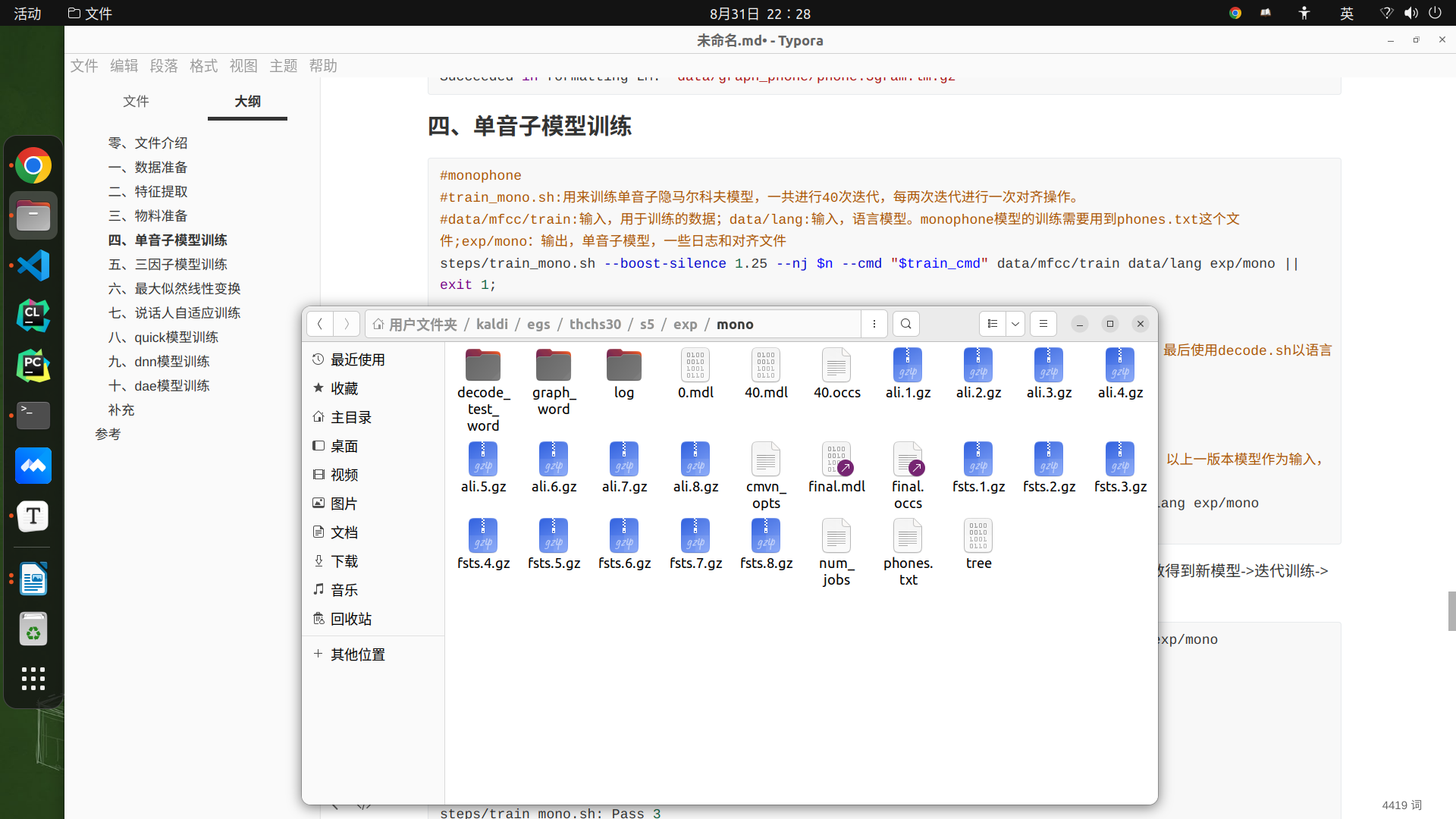The image size is (1456, 819).
Task: Select the ali.1.gz archive
Action: [908, 374]
